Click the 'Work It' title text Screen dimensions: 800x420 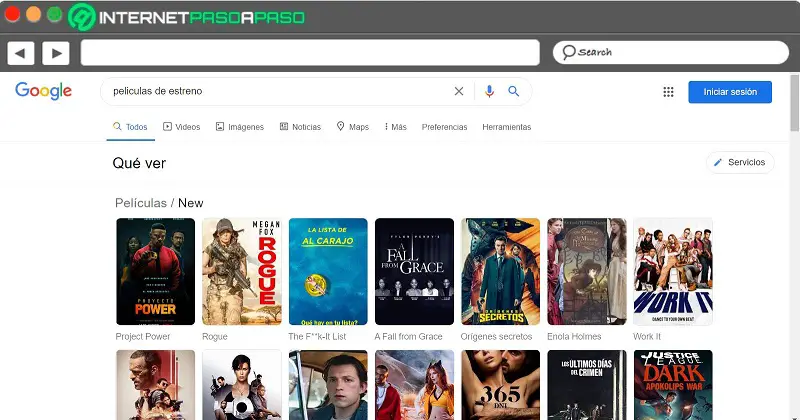coord(647,336)
